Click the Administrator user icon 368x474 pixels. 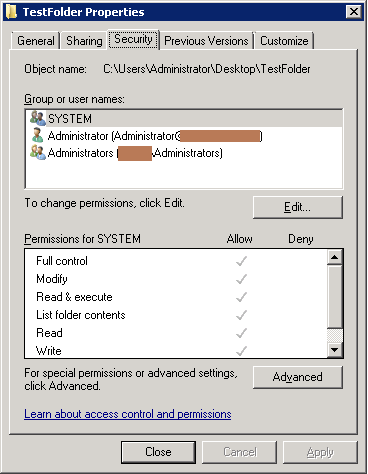tap(38, 136)
